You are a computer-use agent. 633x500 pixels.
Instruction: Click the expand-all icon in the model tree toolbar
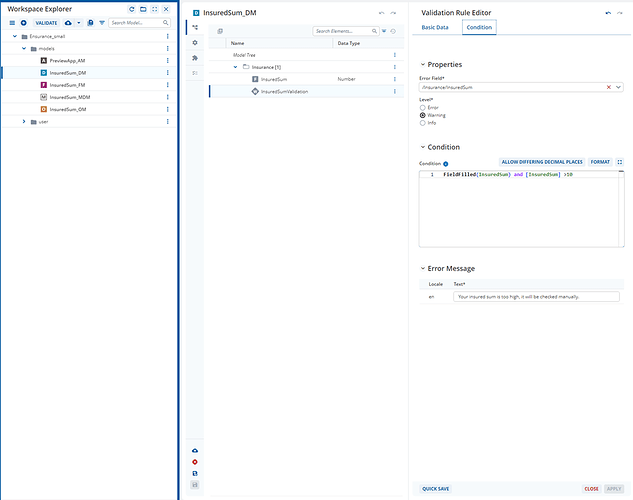pos(220,31)
